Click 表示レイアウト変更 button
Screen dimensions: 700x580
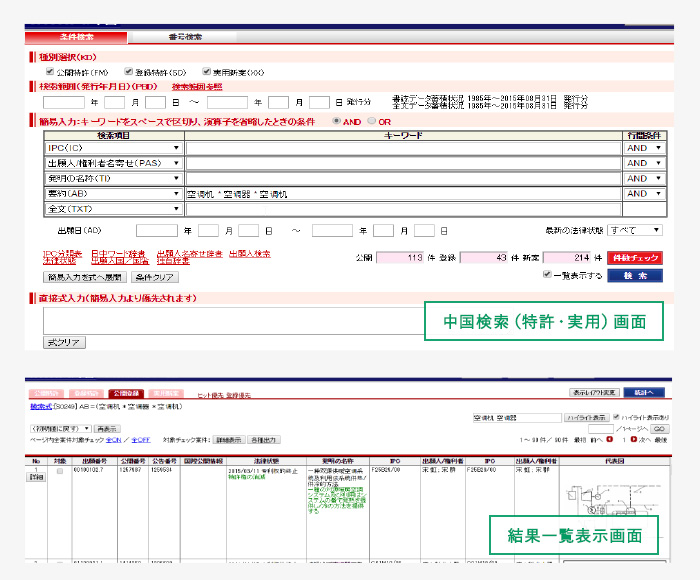point(594,392)
